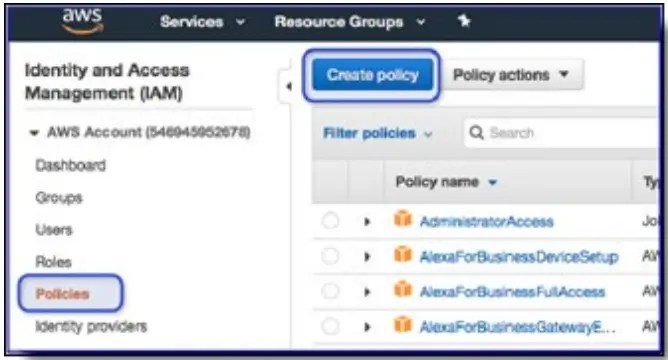Go to Dashboard in the IAM sidebar
The height and width of the screenshot is (360, 668).
(x=71, y=165)
